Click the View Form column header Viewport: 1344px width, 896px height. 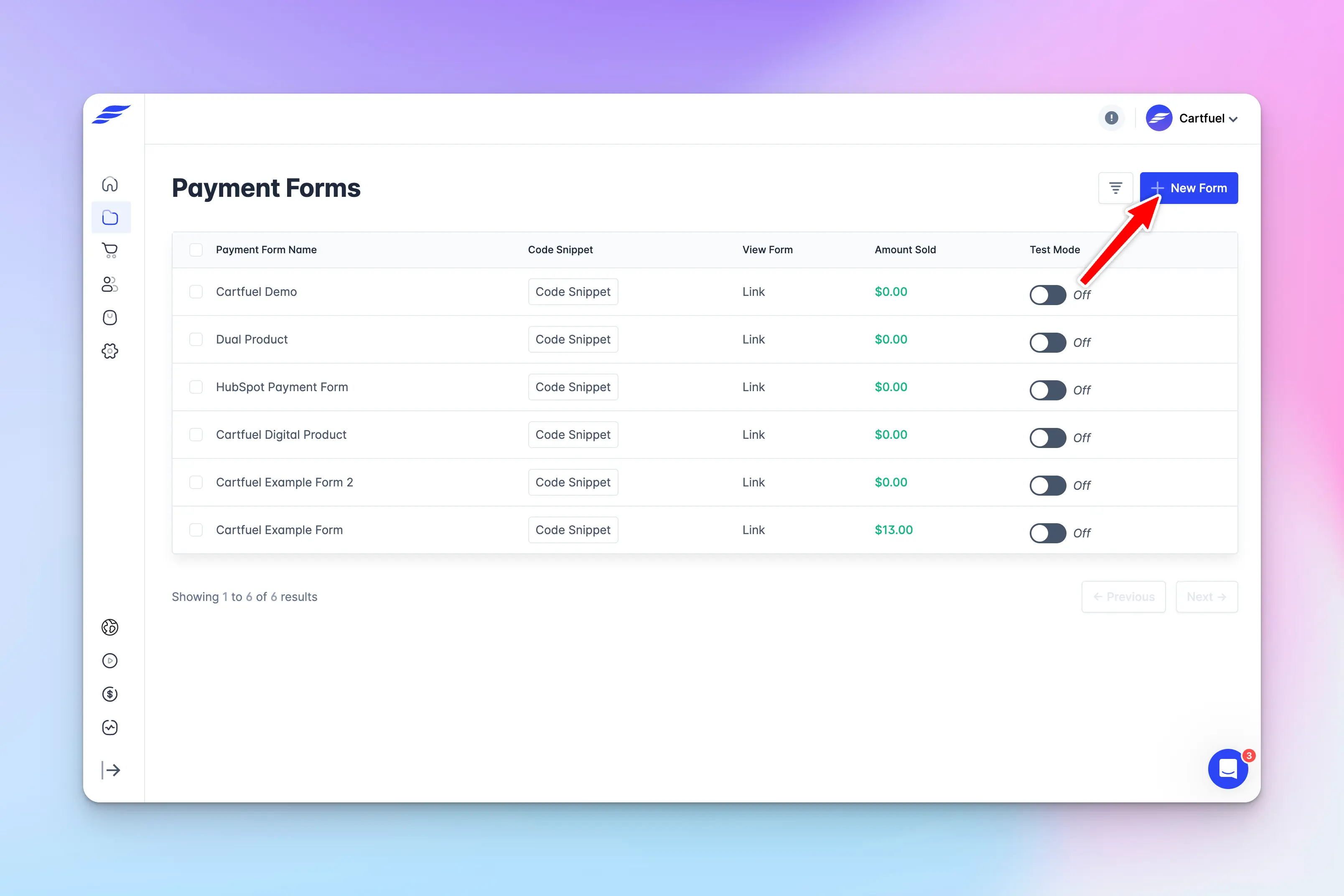[x=767, y=250]
